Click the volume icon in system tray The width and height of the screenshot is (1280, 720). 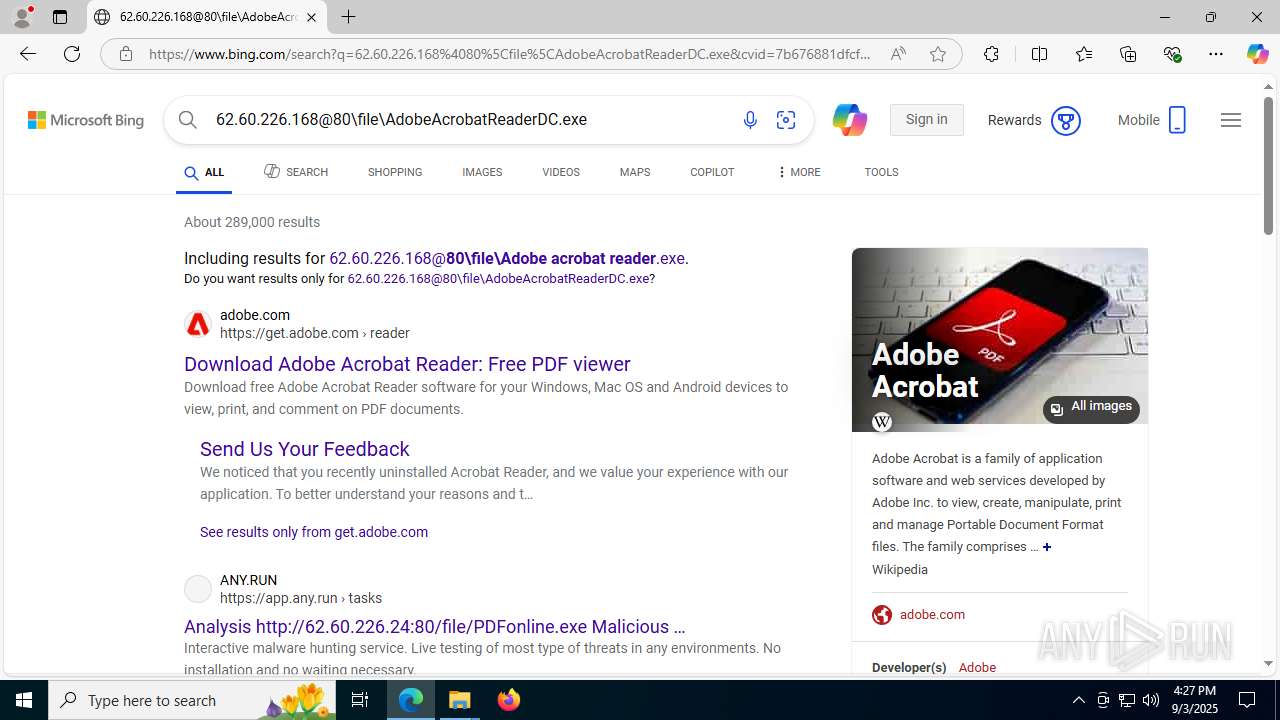1151,700
